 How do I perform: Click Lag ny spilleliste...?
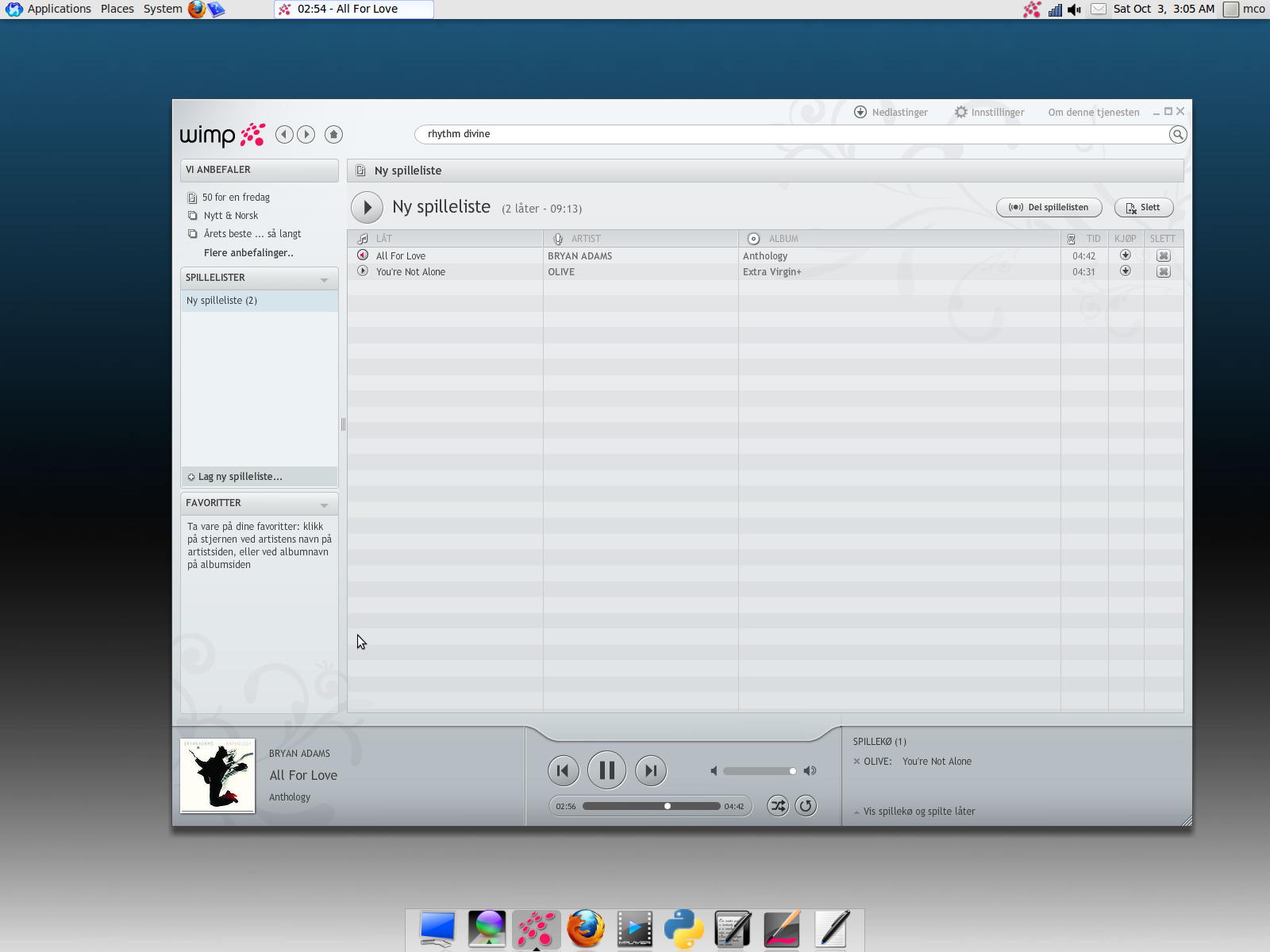[235, 477]
